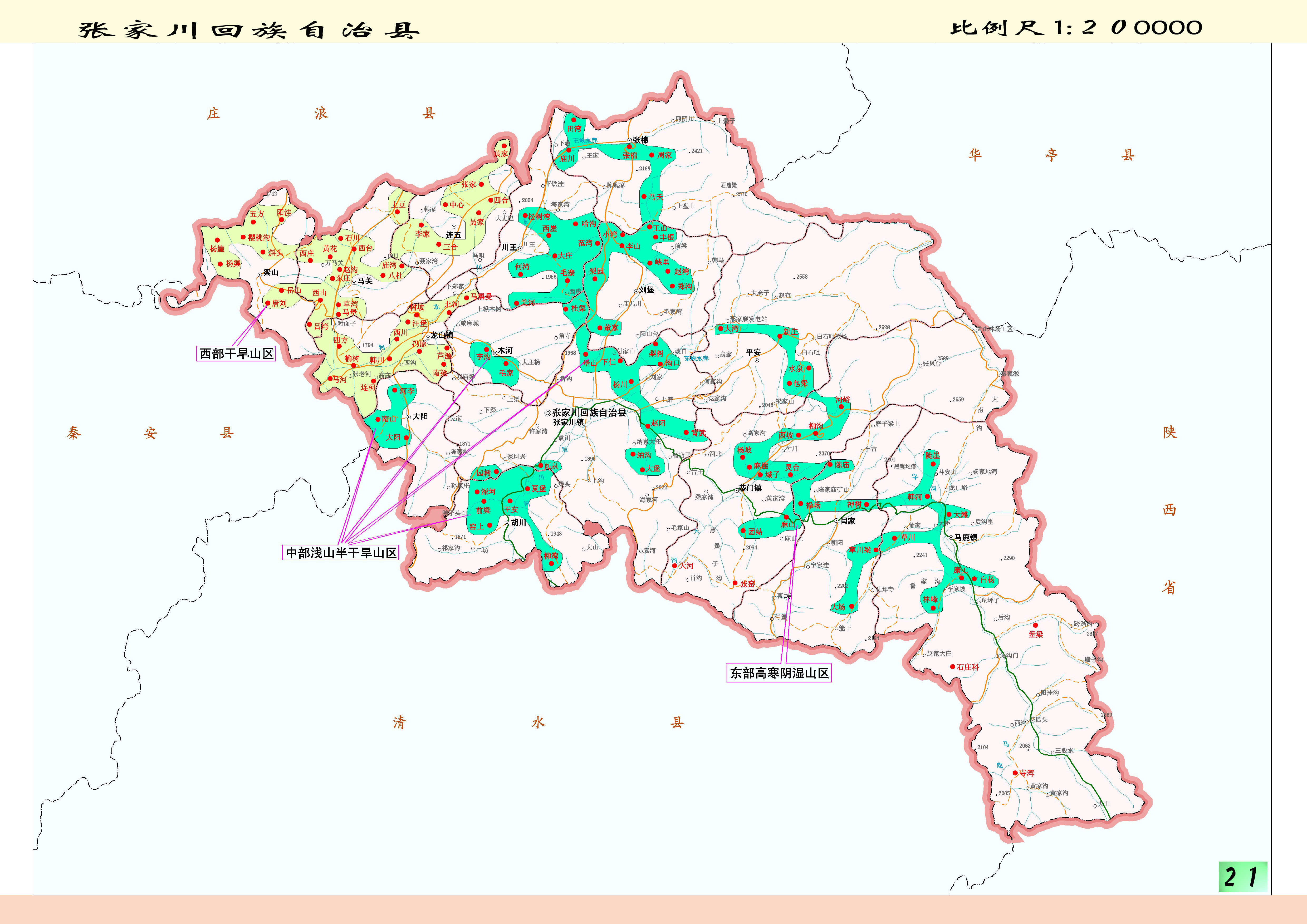This screenshot has height=924, width=1307.
Task: Click the red 赵阳 village label
Action: pyautogui.click(x=658, y=423)
